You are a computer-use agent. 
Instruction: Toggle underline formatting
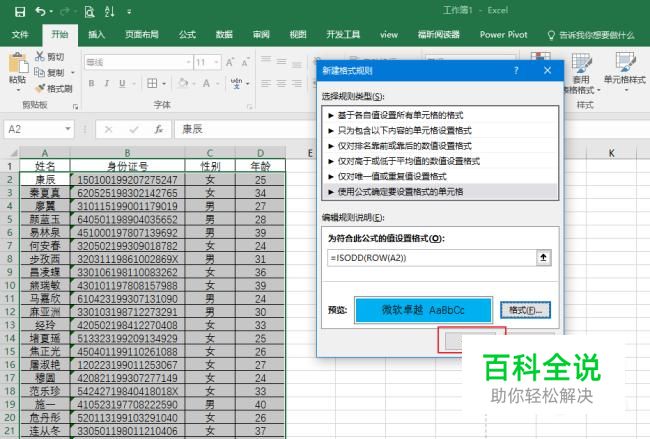tap(122, 83)
